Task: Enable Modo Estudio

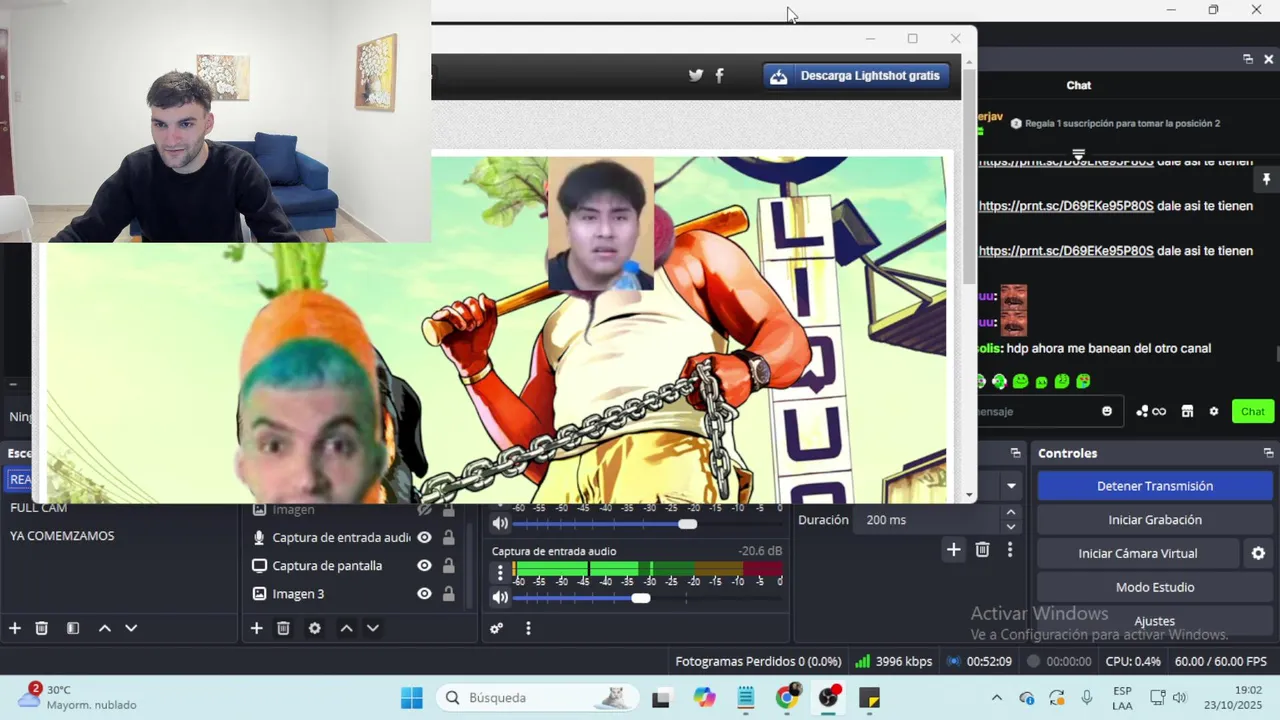Action: coord(1155,587)
